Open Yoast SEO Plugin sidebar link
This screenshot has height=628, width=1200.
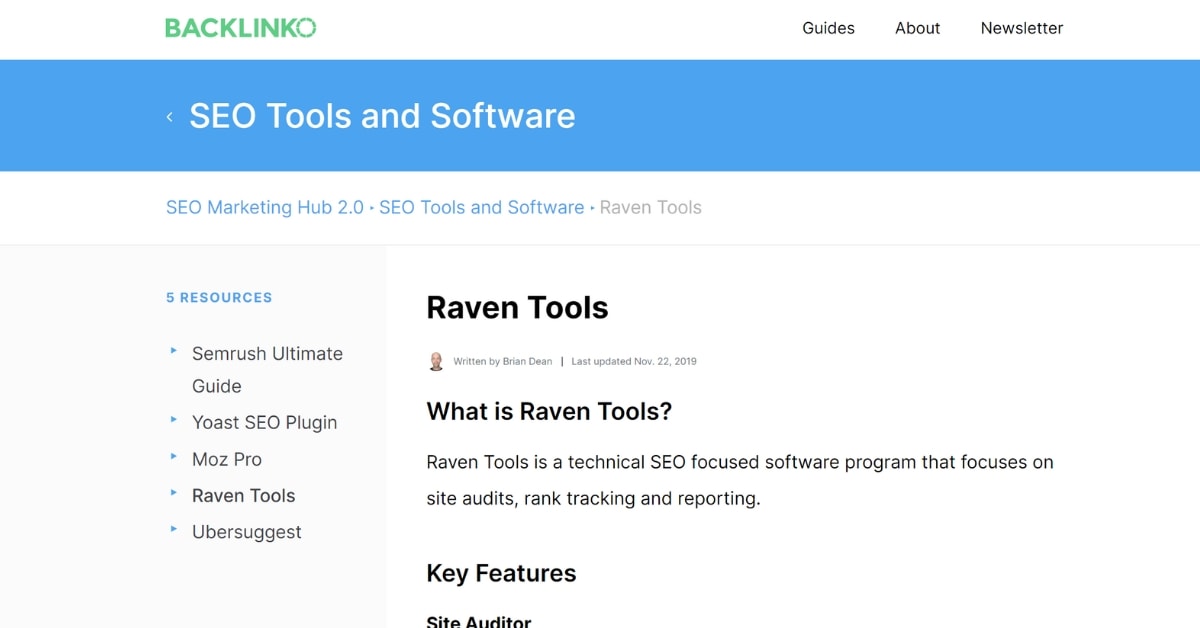[x=264, y=422]
